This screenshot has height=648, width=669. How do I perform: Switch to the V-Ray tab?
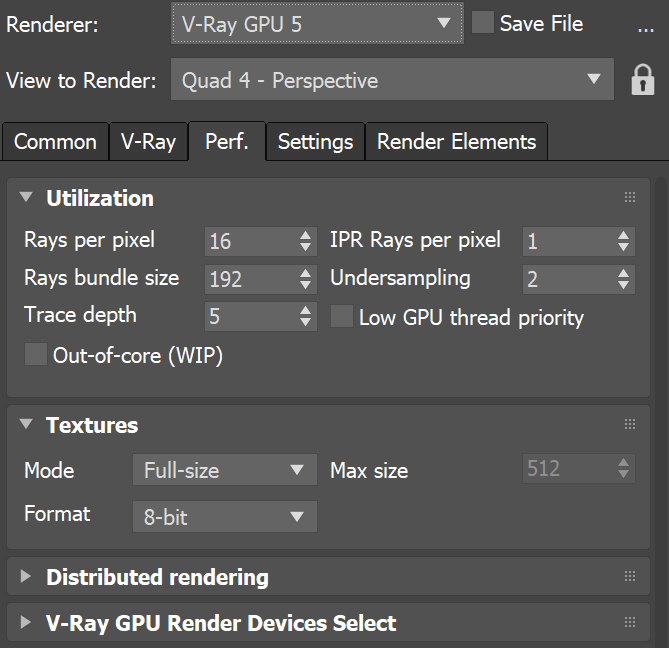click(148, 142)
